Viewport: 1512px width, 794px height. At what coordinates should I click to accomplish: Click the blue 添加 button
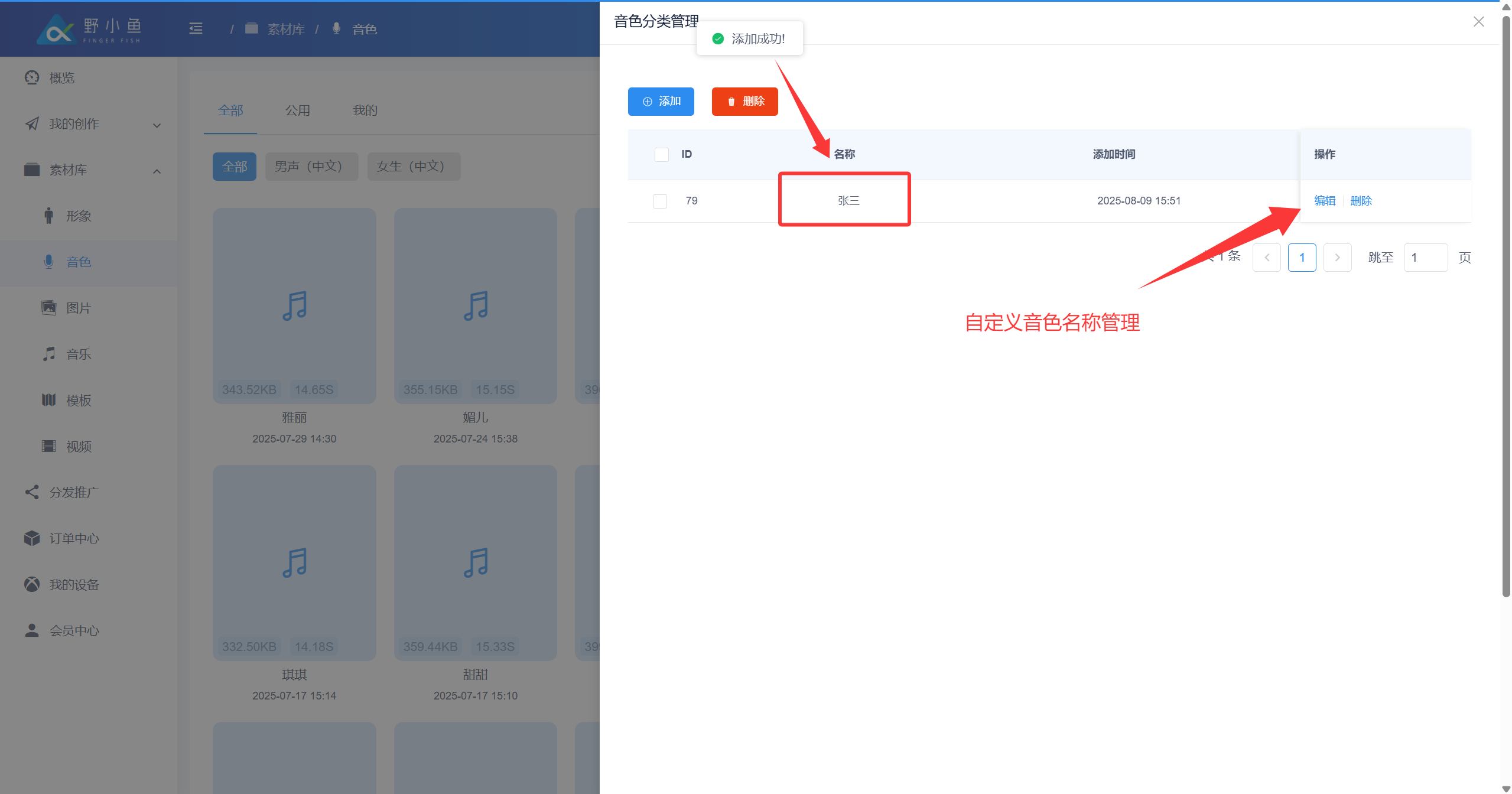[x=661, y=102]
